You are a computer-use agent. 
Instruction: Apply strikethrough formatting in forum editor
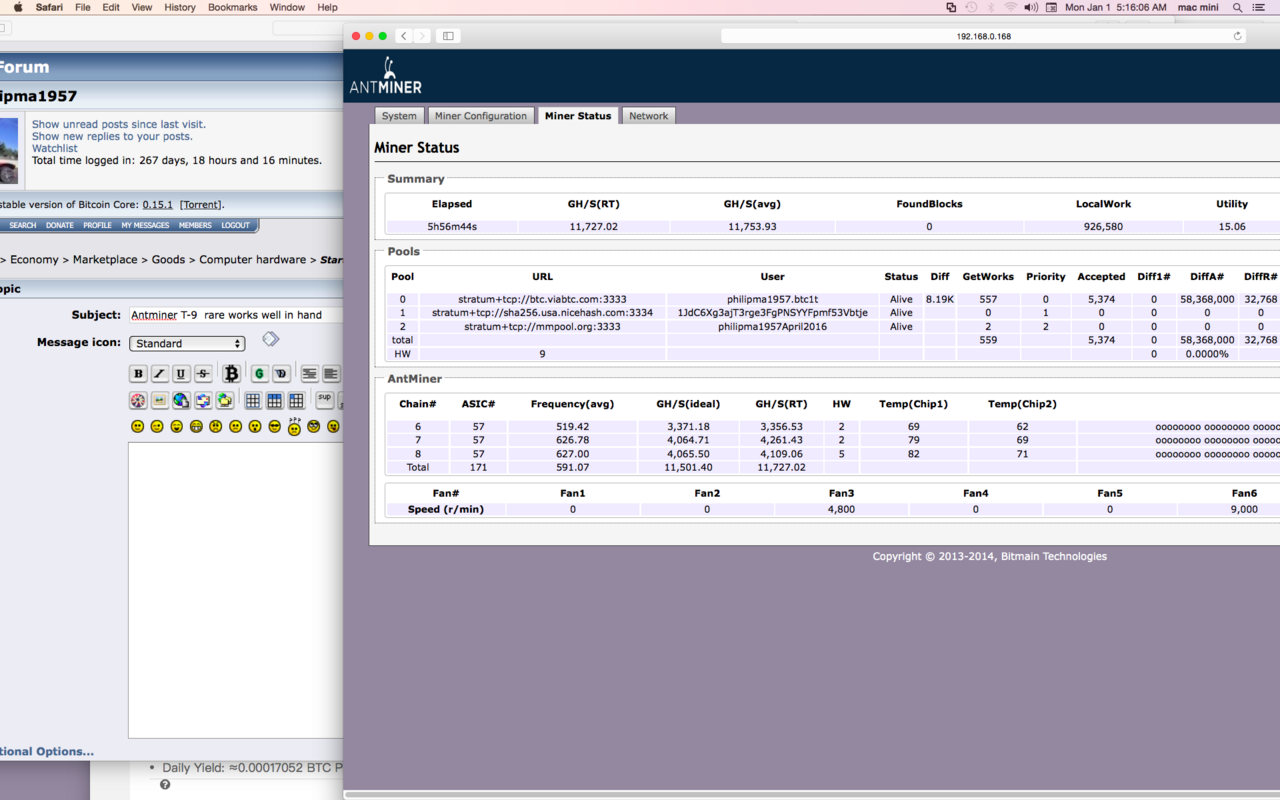click(x=203, y=374)
